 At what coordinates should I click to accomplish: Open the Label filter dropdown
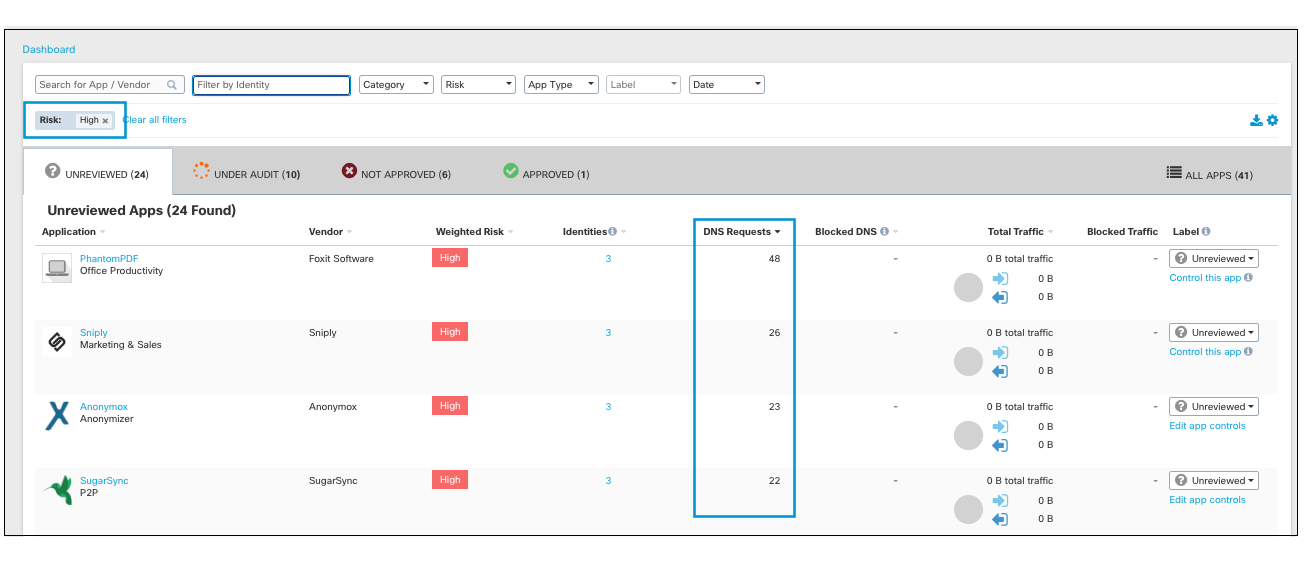pos(644,85)
